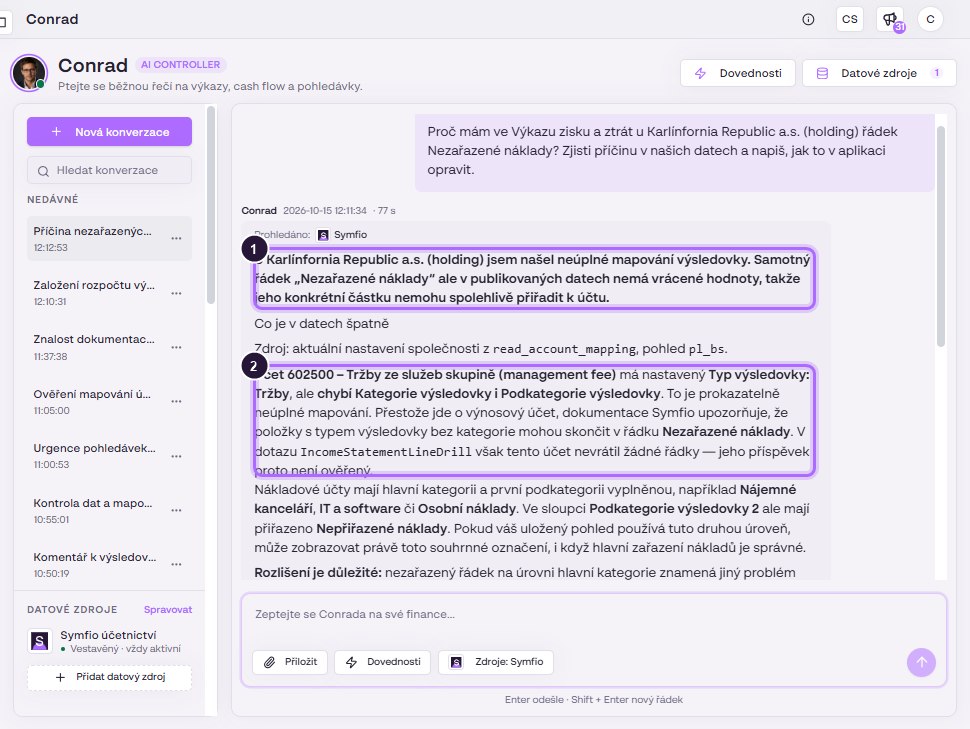Screen dimensions: 970x729
Task: Click the chat messages vertical scrollbar
Action: tap(940, 236)
